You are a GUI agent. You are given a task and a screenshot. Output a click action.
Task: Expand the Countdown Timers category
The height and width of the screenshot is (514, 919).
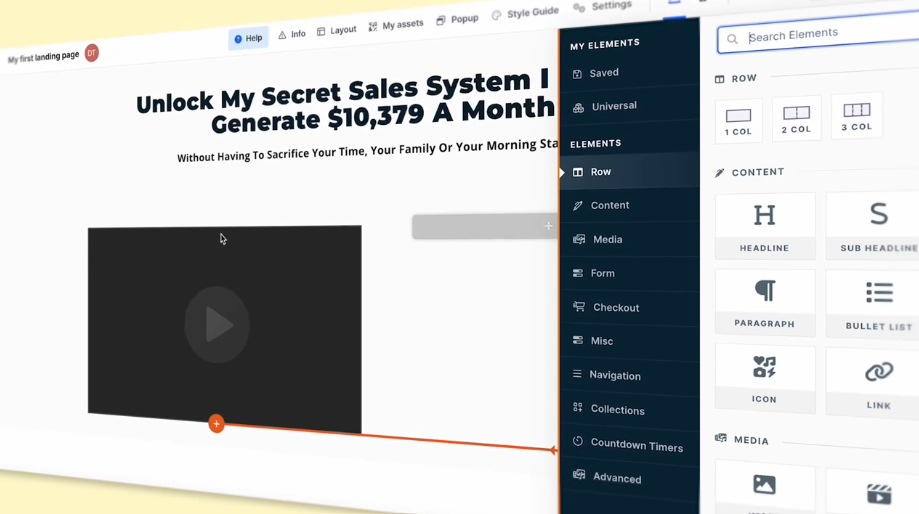636,444
